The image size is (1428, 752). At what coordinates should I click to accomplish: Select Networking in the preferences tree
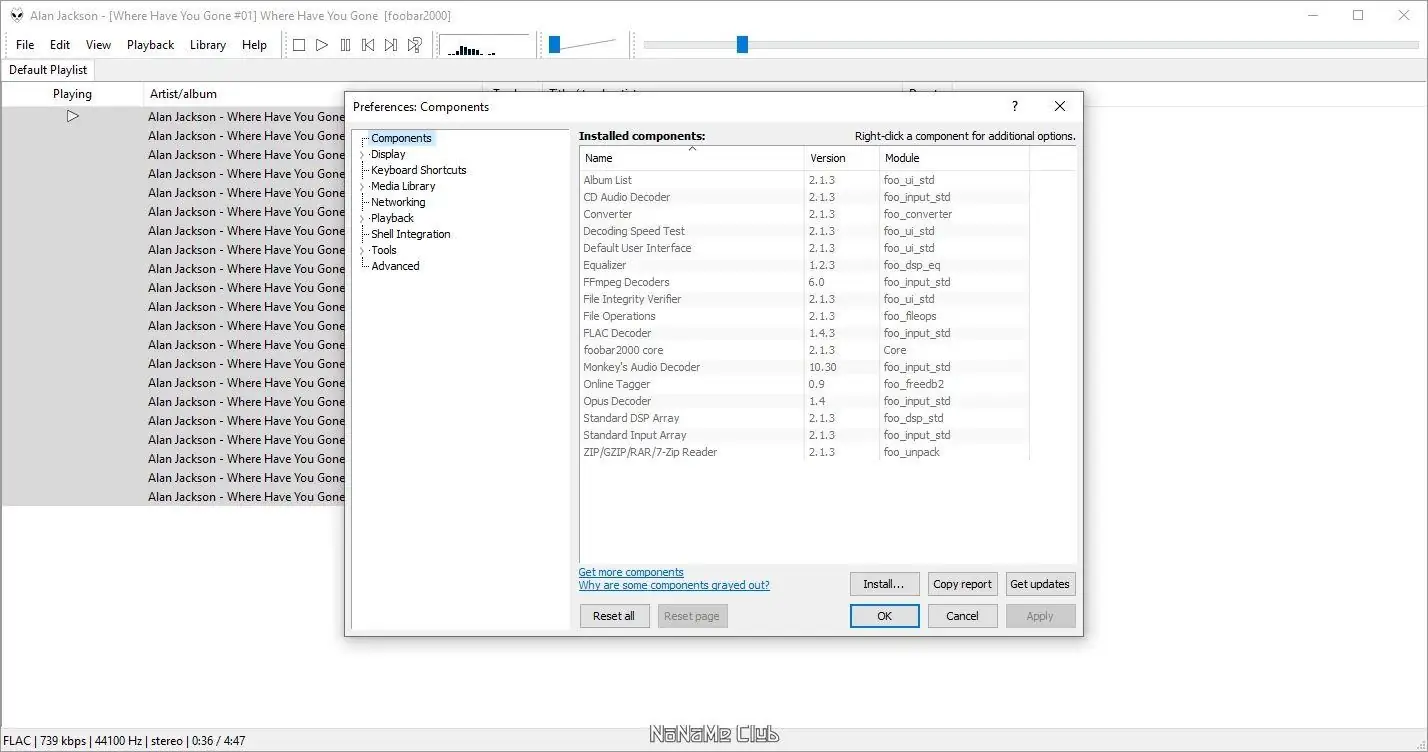(x=398, y=202)
